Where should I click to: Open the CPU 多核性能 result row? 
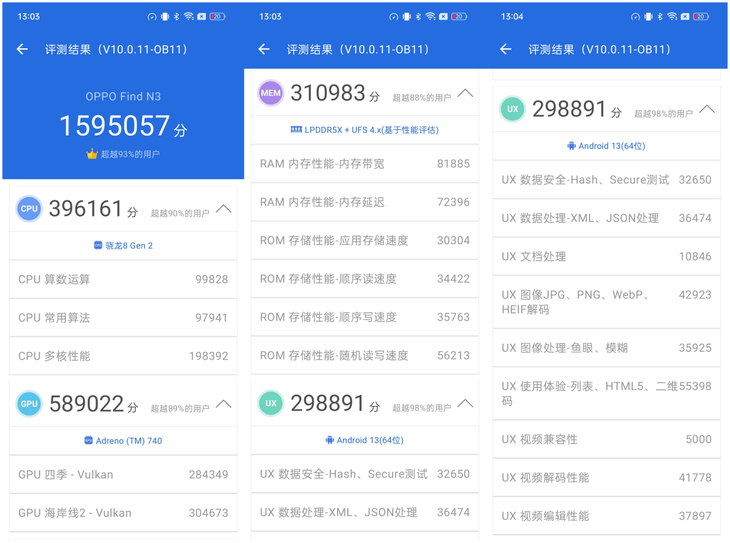point(123,355)
